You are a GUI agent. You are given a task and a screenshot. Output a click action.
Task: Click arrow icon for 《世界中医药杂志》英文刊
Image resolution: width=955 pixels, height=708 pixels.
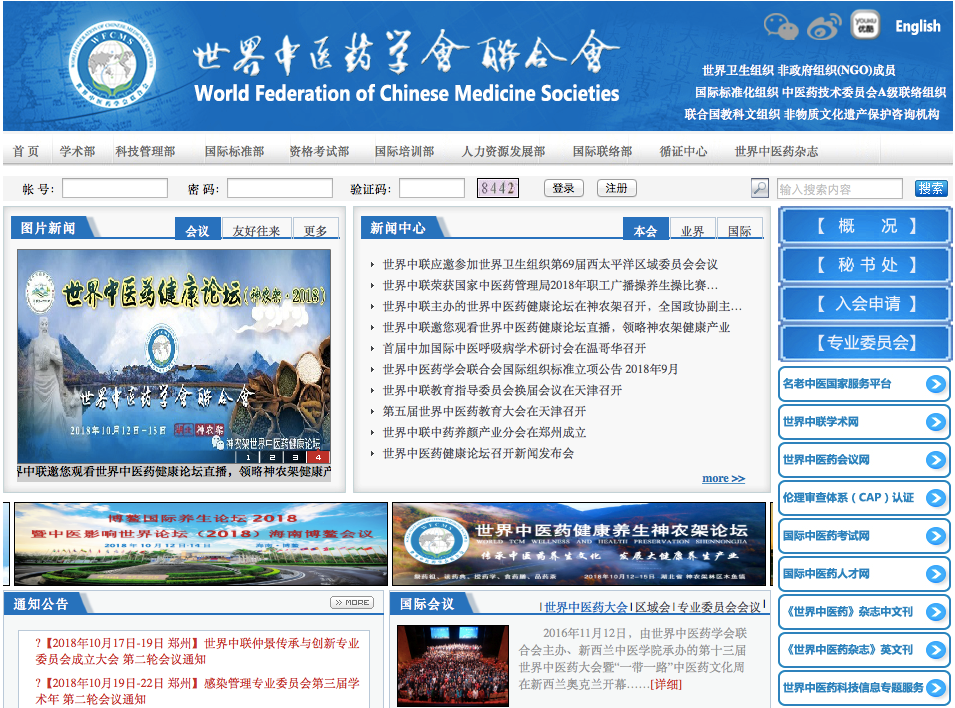936,650
